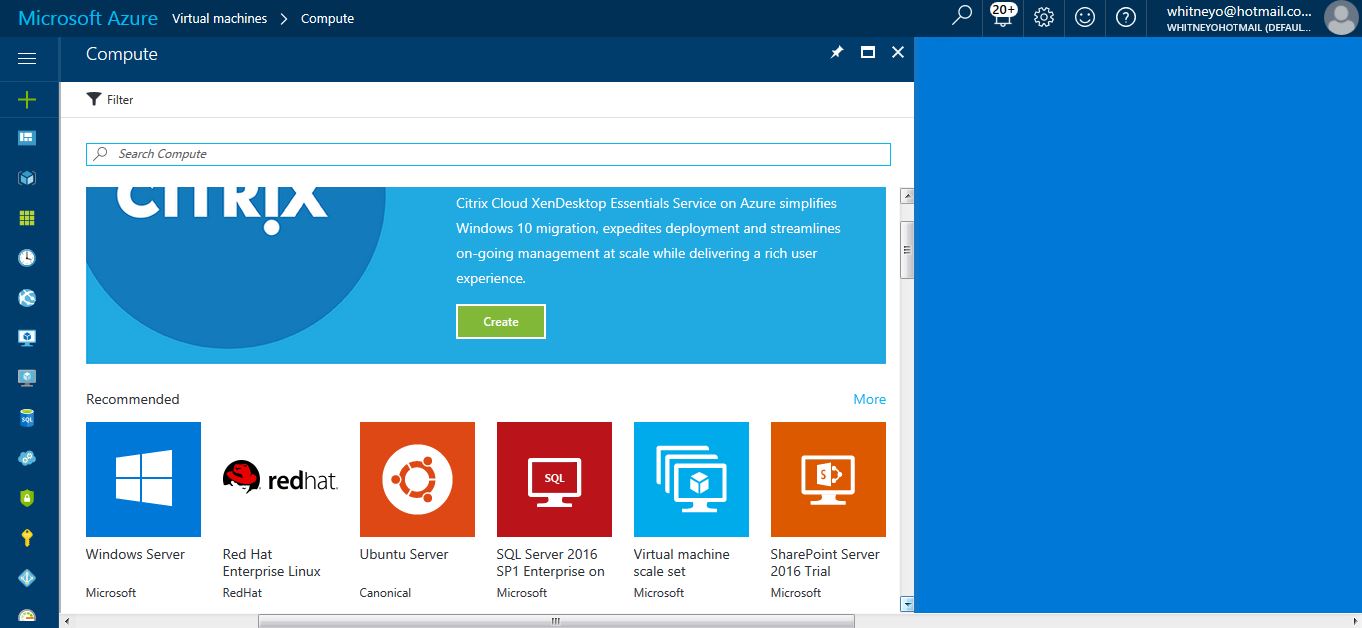This screenshot has width=1362, height=628.
Task: Open the whitneyo@hotmail account menu
Action: (1239, 18)
